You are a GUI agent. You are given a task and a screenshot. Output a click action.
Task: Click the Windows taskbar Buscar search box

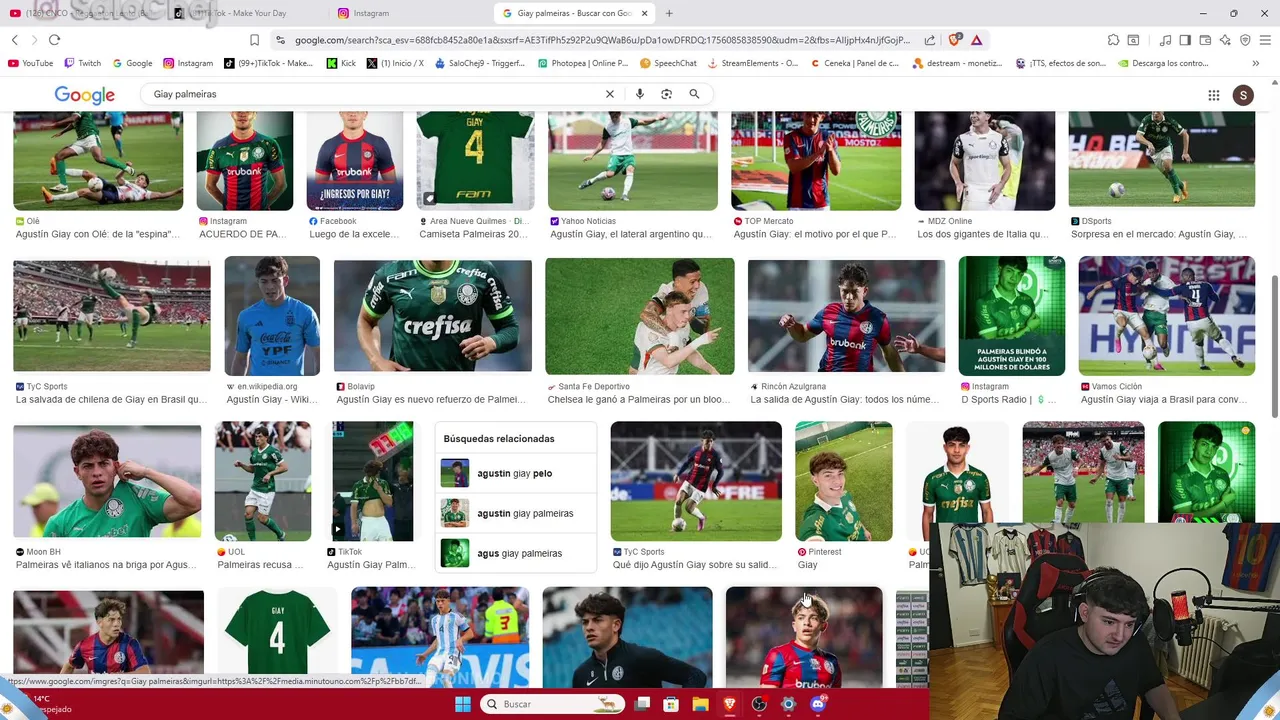coord(552,704)
